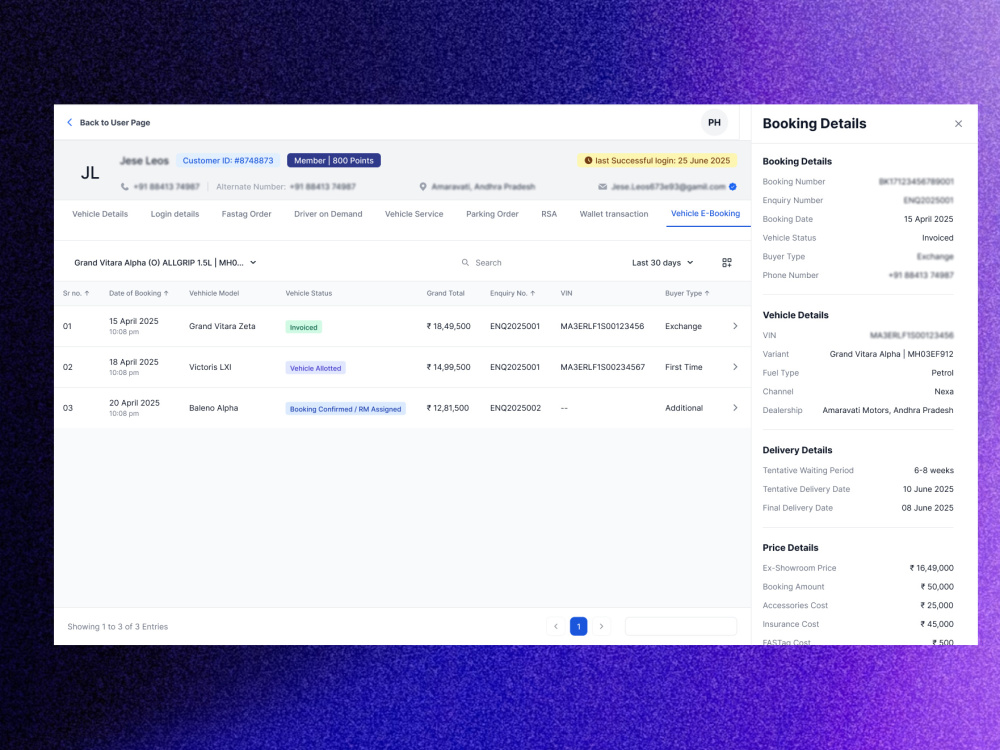This screenshot has height=750, width=1000.
Task: Click the empty box beside pagination
Action: (x=680, y=626)
